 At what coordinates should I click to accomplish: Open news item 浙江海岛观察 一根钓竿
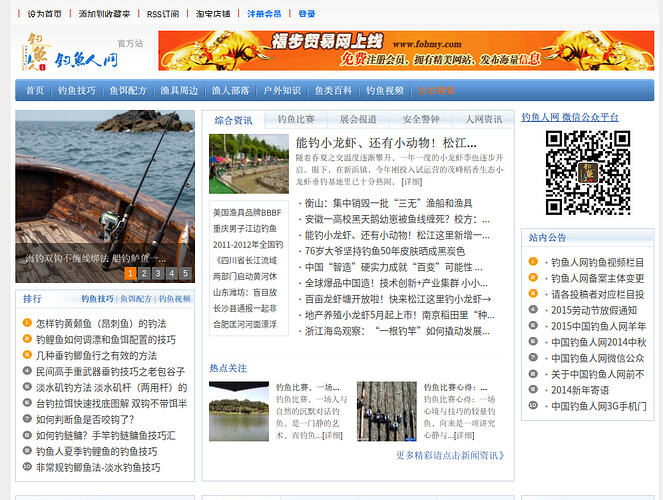click(397, 331)
